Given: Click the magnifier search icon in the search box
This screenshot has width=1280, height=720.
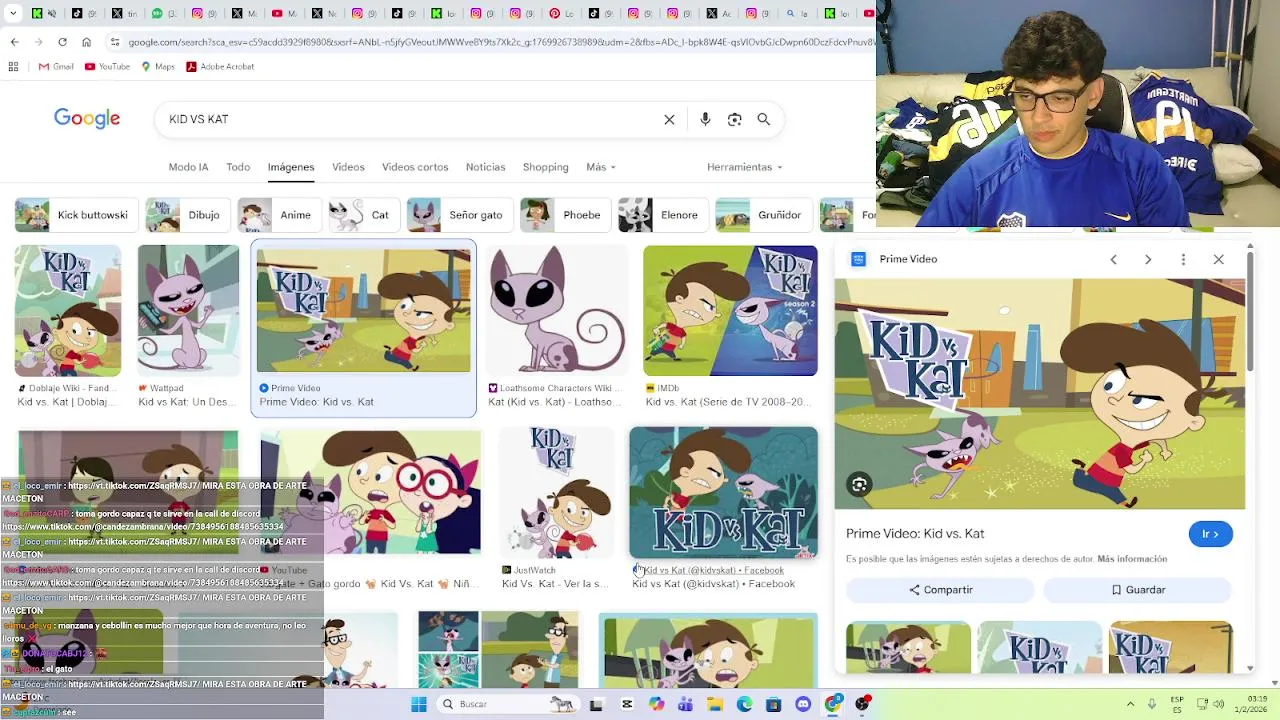Looking at the screenshot, I should pos(764,119).
